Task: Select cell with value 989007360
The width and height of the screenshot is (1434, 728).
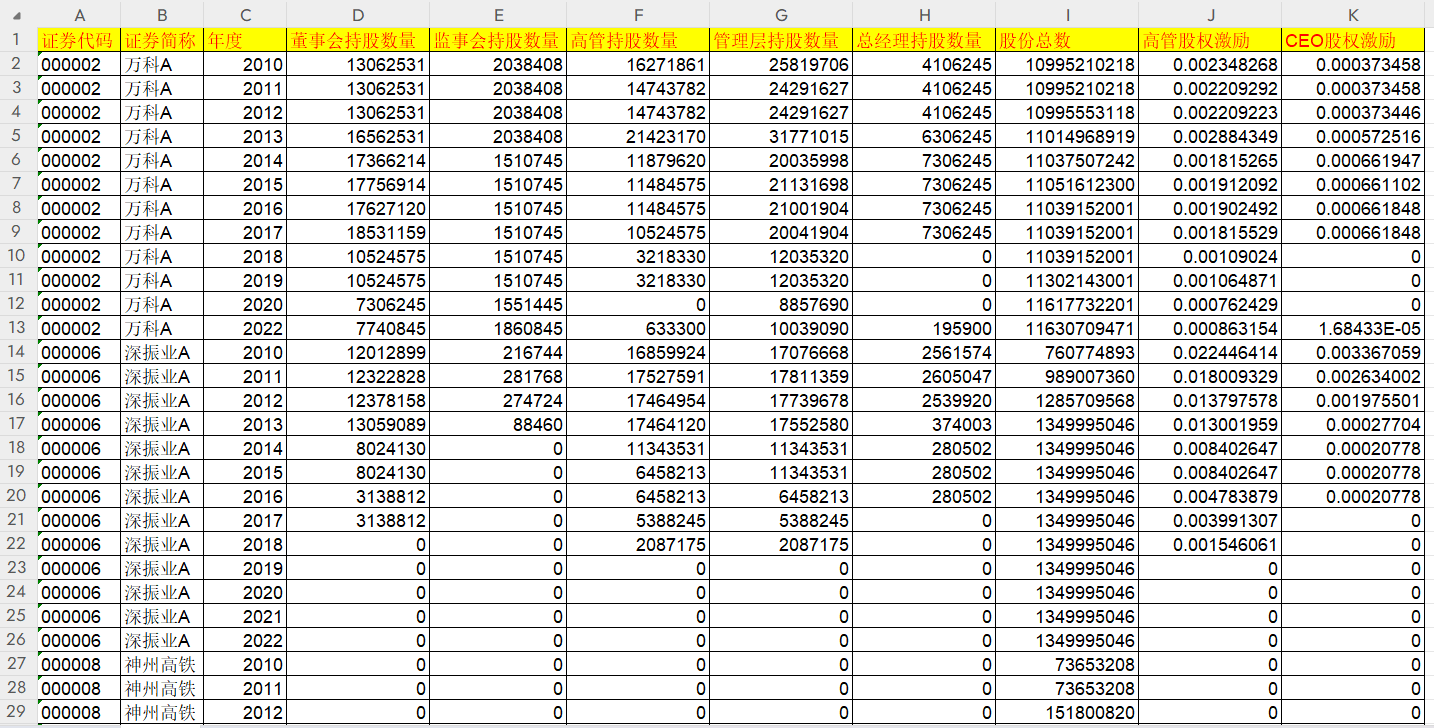Action: pyautogui.click(x=1067, y=376)
